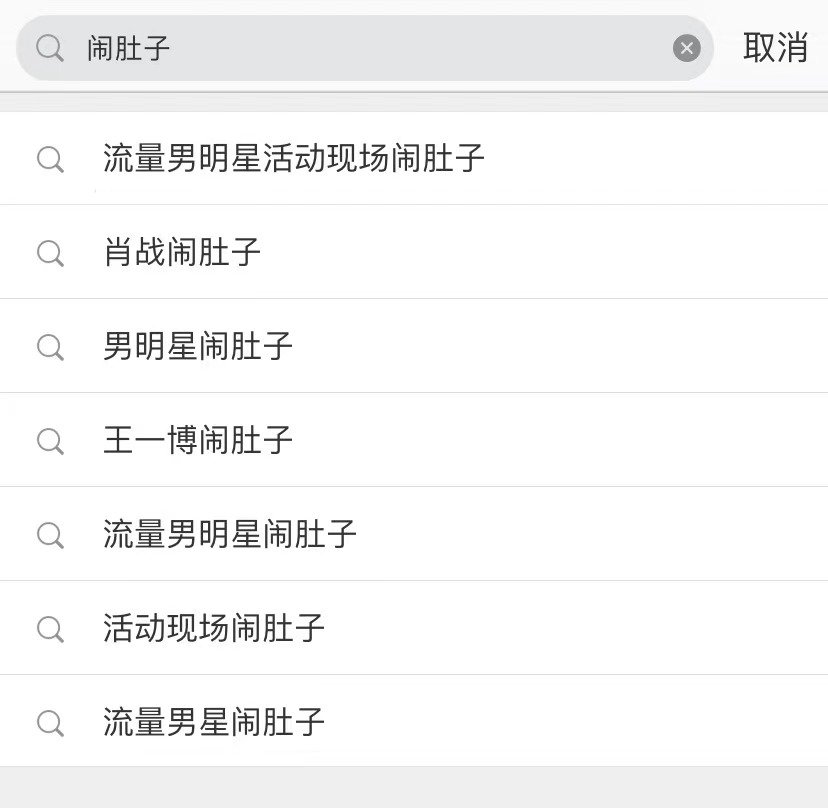This screenshot has width=828, height=808.
Task: Click the search icon beside 流量男明星闹肚子
Action: point(51,535)
